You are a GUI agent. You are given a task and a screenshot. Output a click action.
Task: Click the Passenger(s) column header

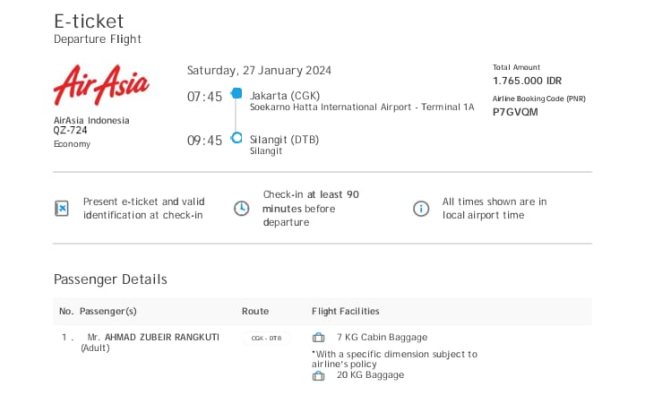coord(108,311)
